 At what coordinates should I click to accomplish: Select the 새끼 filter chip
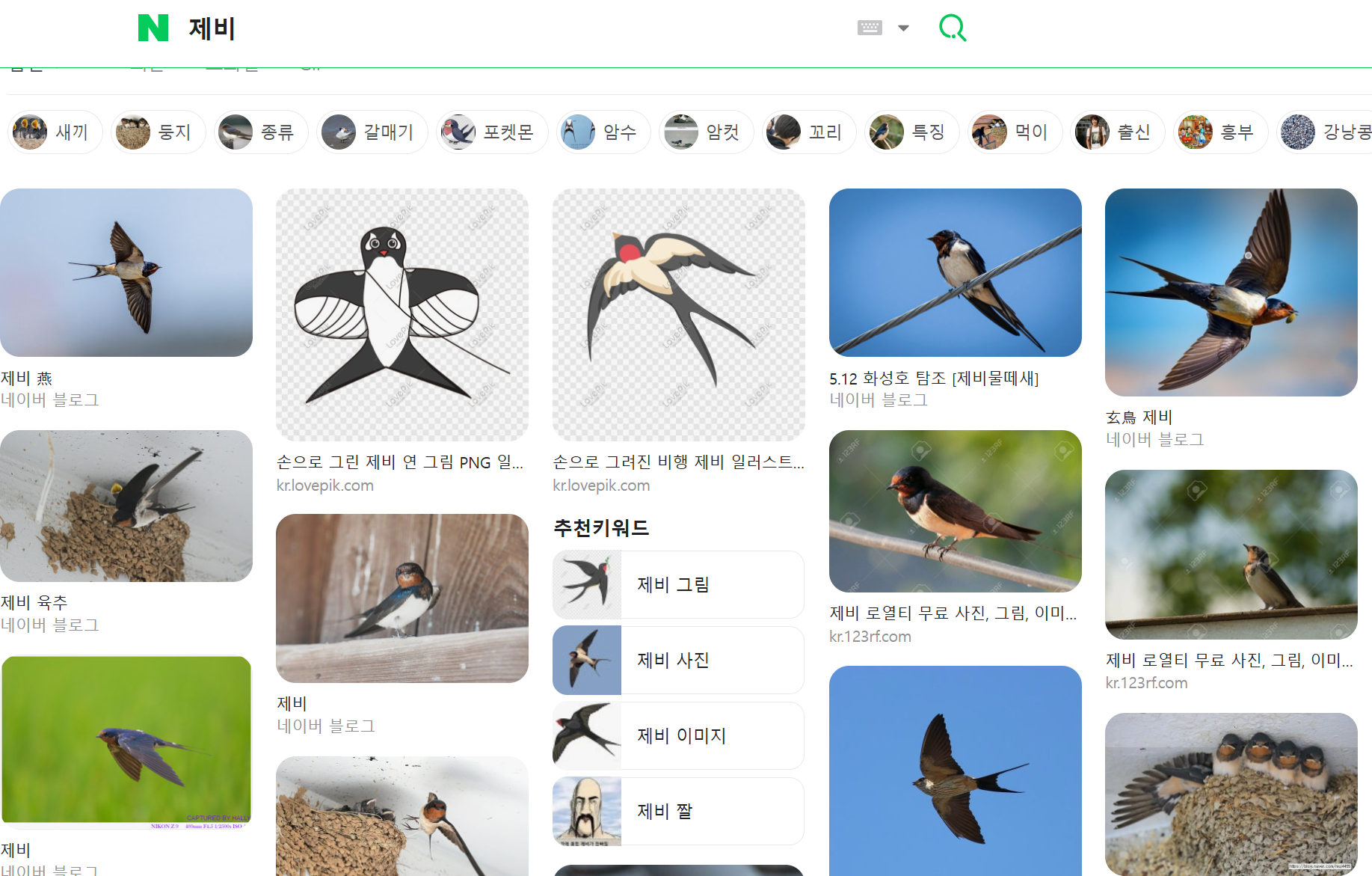click(55, 132)
